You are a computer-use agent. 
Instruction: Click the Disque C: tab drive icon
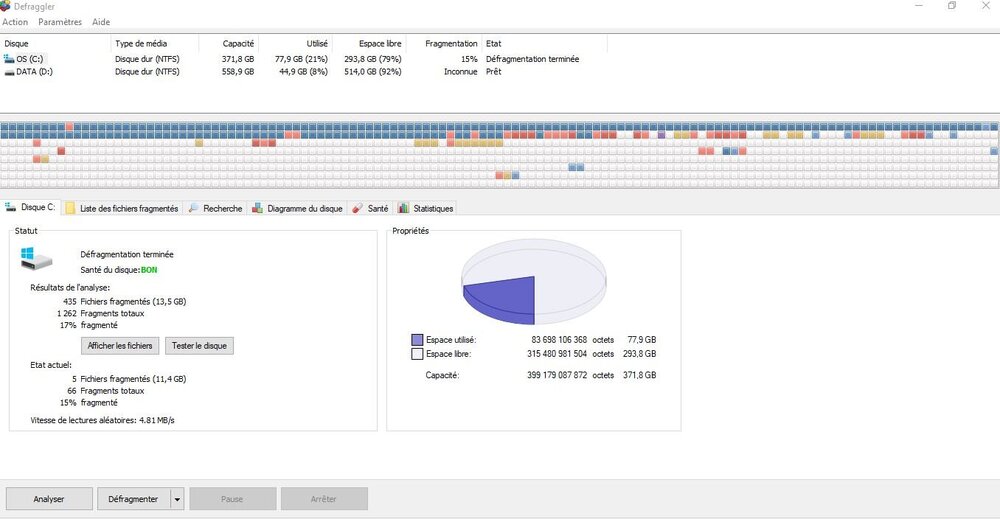pos(10,207)
